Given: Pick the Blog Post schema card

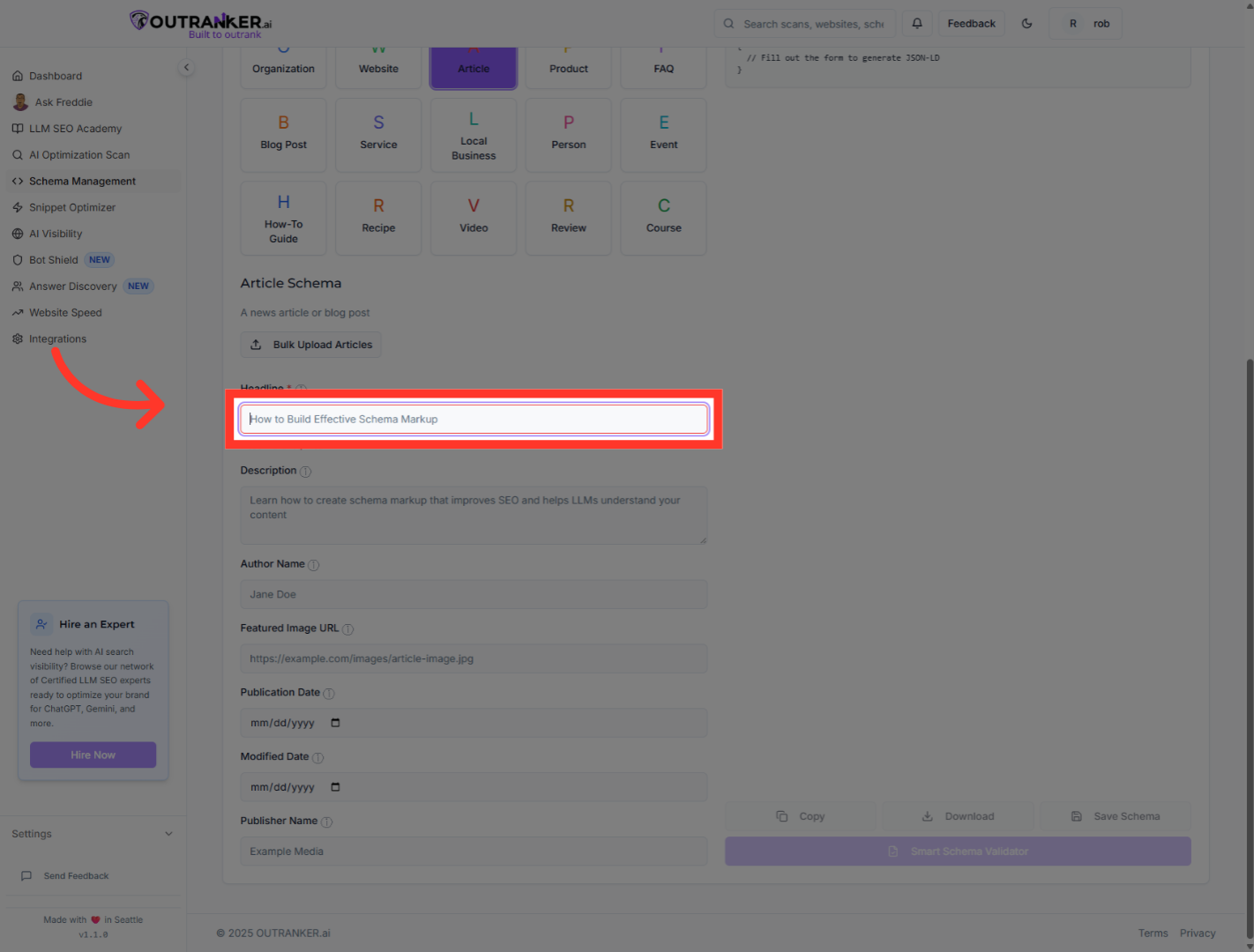Looking at the screenshot, I should tap(283, 135).
